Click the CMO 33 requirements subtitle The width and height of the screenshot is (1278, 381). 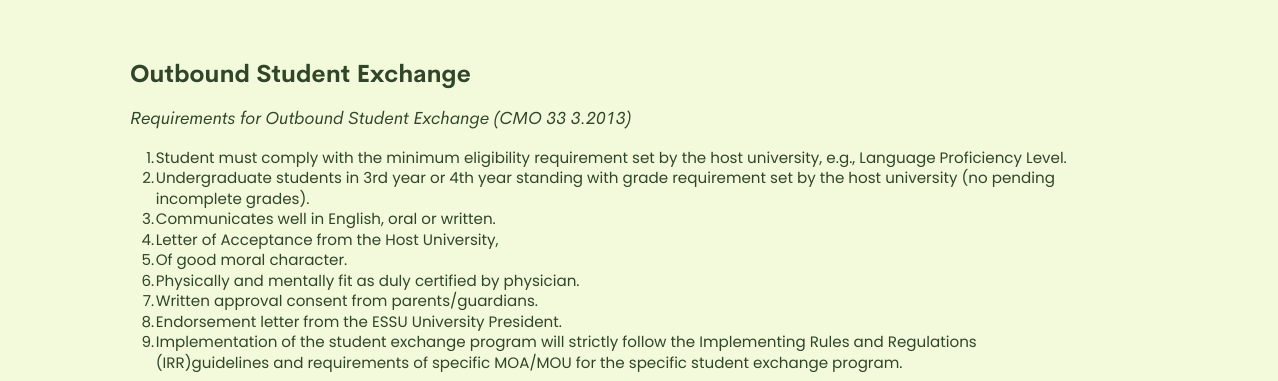pyautogui.click(x=381, y=118)
